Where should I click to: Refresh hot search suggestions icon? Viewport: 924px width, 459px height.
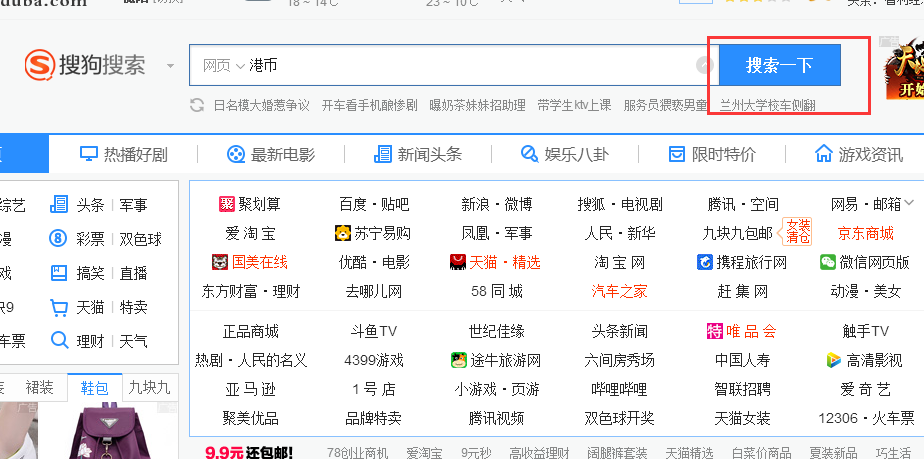pyautogui.click(x=197, y=105)
